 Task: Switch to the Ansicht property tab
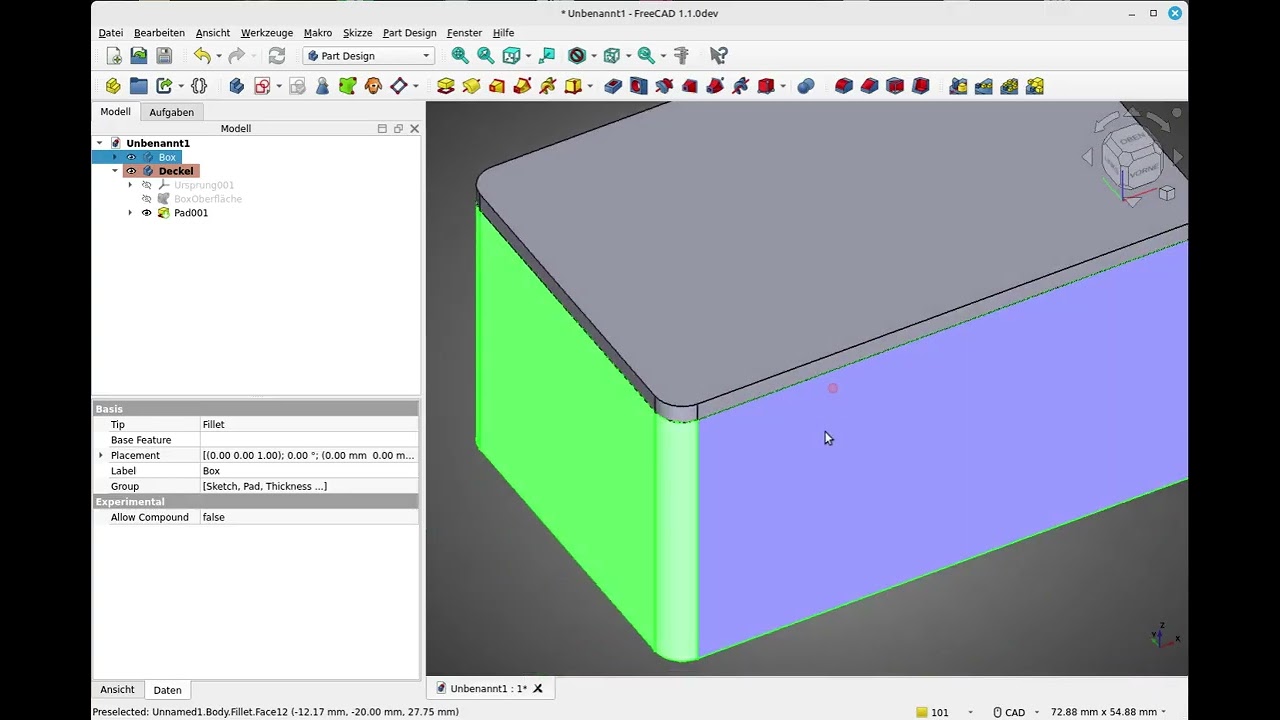(117, 690)
